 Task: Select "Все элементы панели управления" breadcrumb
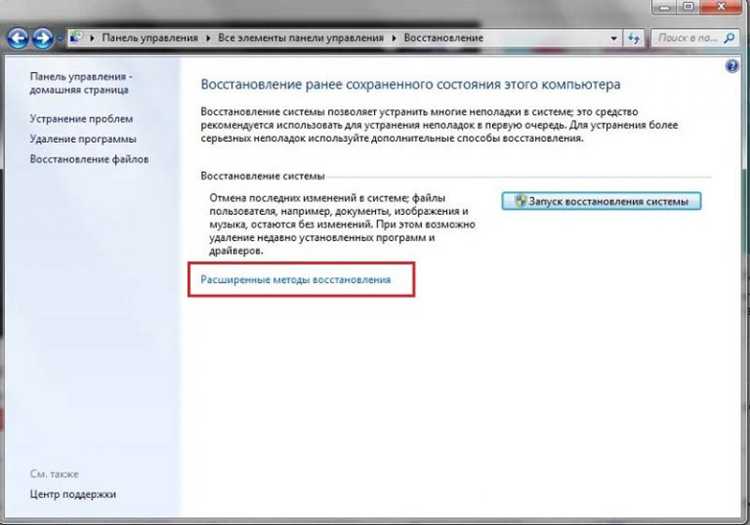click(301, 38)
